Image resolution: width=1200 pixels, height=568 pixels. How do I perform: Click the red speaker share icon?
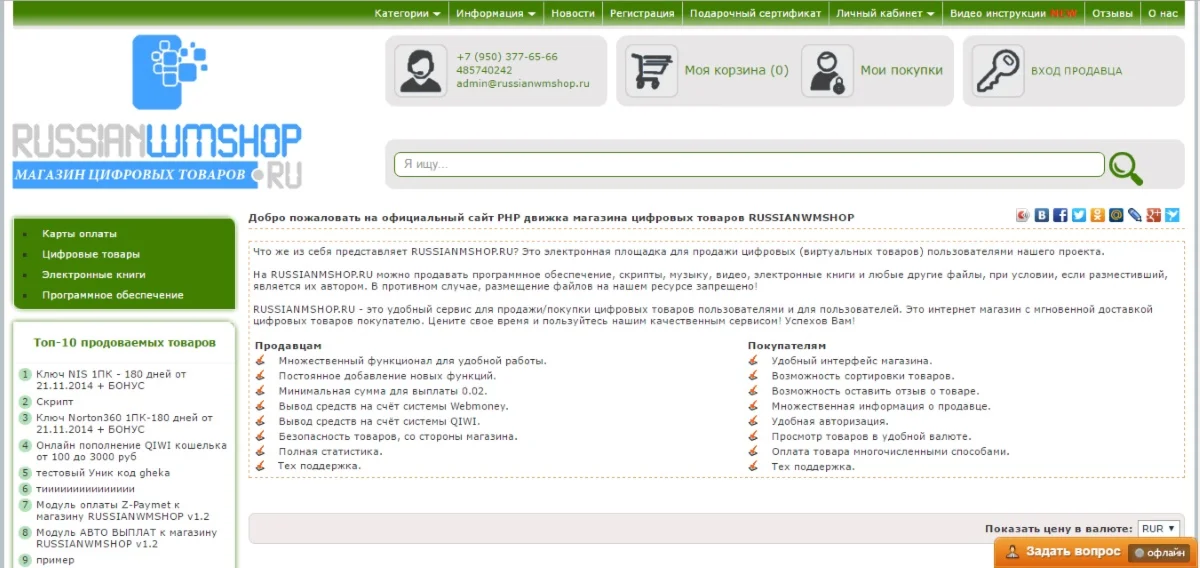coord(1023,215)
